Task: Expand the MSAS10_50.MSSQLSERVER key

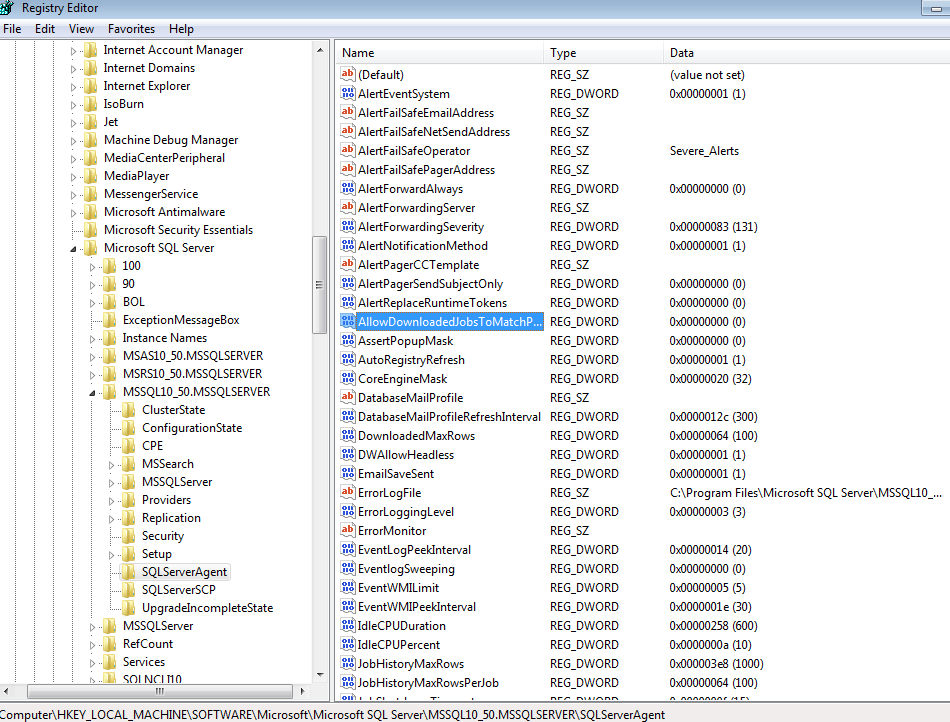Action: pos(93,357)
